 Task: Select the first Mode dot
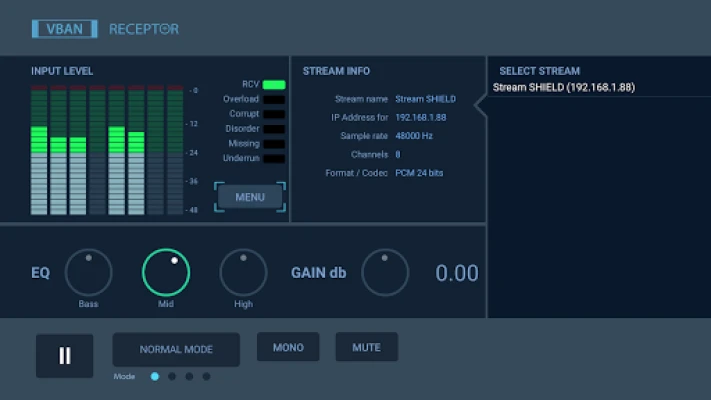pyautogui.click(x=155, y=377)
